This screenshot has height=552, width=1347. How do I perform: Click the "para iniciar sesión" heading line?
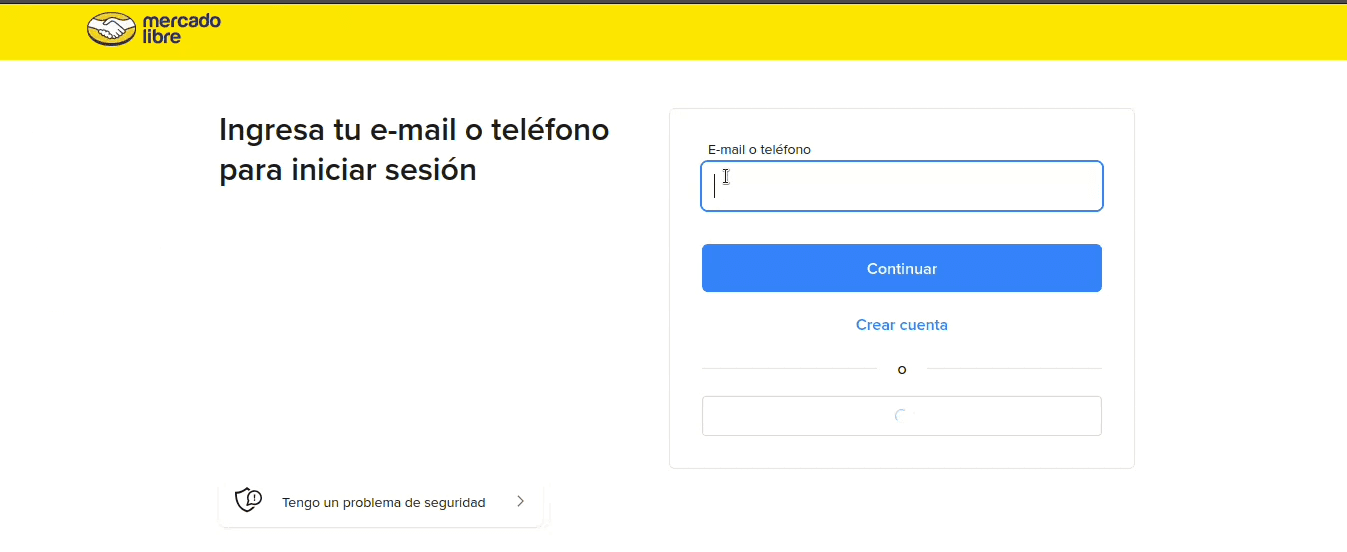tap(347, 170)
